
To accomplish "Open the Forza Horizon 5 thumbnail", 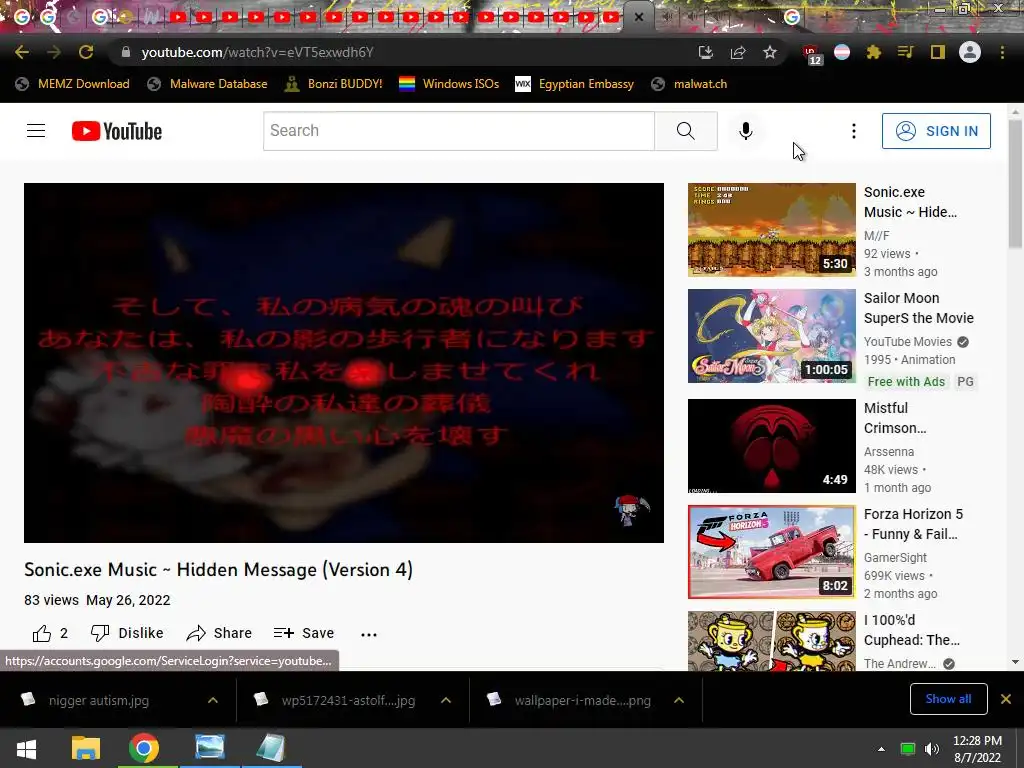I will click(771, 552).
